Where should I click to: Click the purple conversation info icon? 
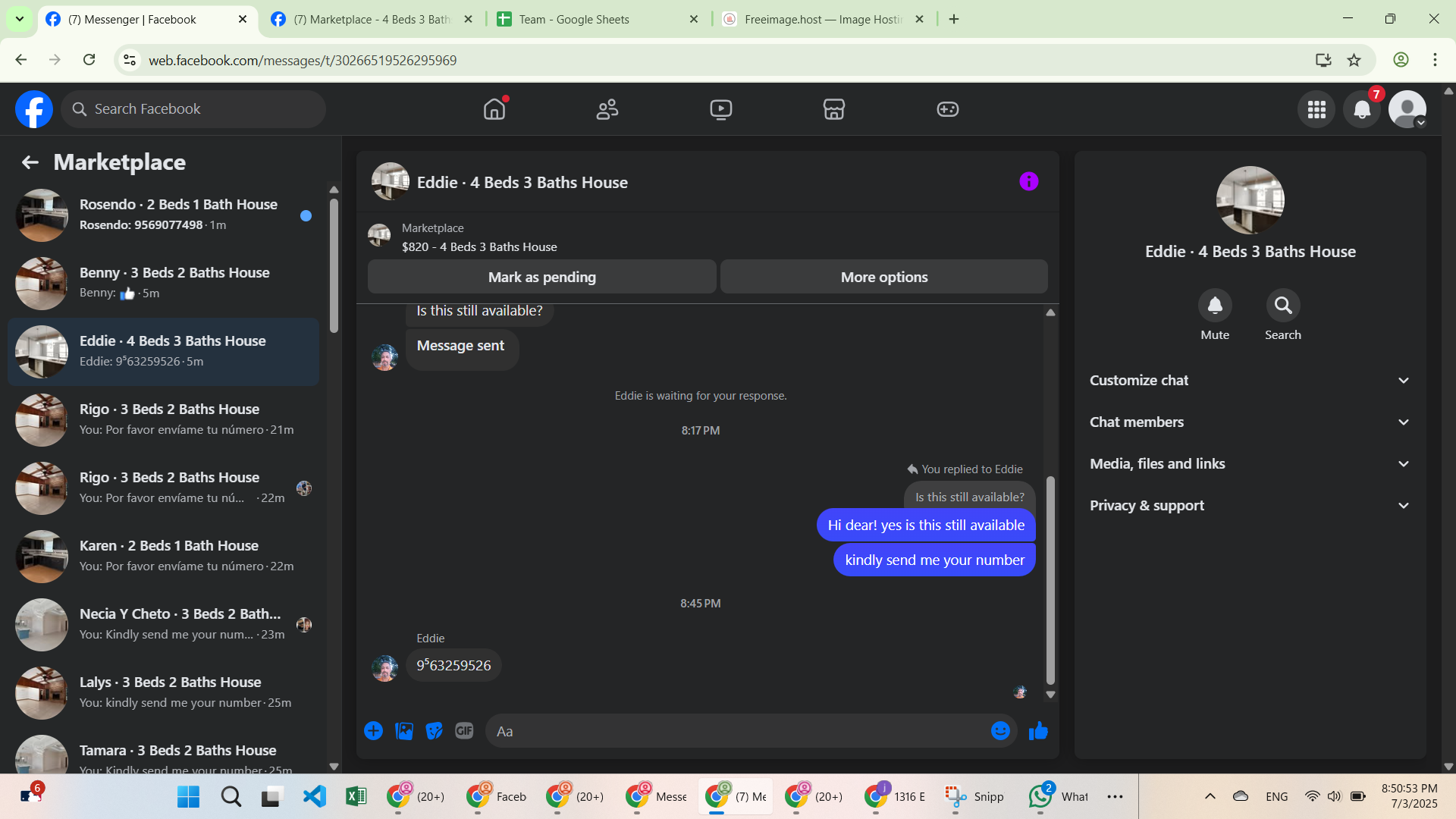(x=1028, y=181)
